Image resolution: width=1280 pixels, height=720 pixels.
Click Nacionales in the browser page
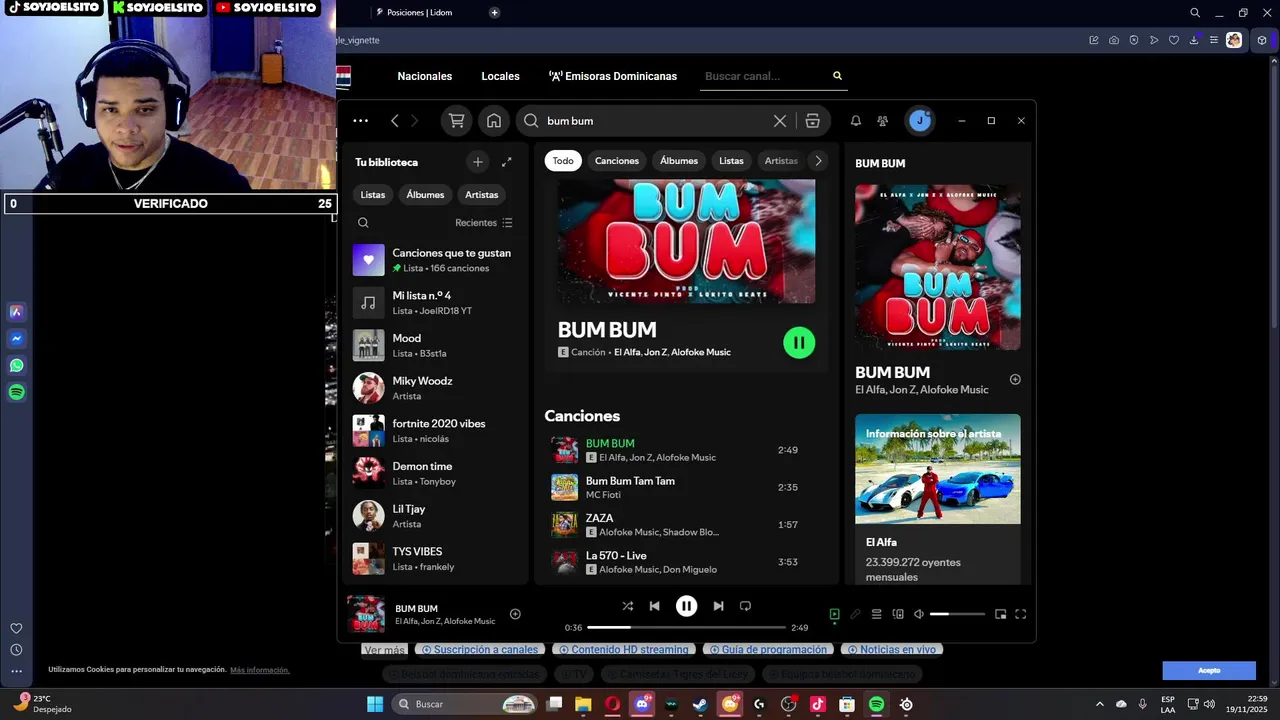(x=425, y=76)
